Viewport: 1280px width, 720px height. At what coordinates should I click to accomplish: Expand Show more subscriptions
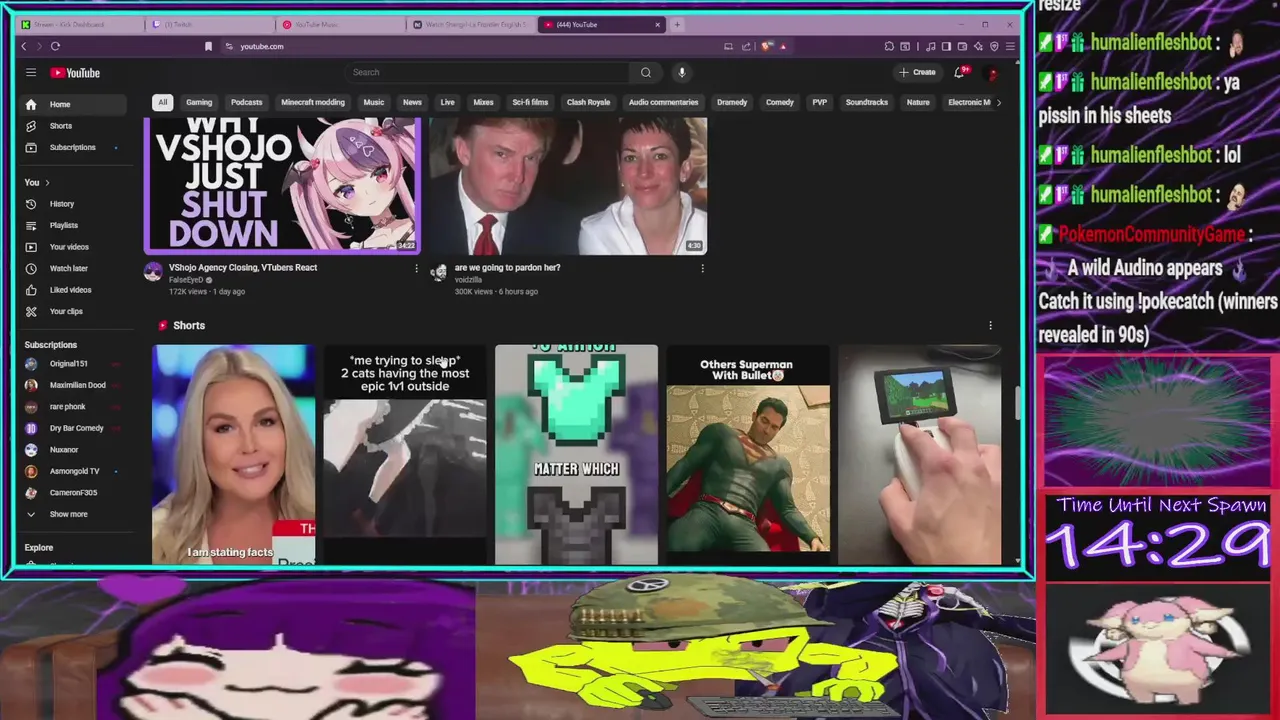click(x=75, y=514)
